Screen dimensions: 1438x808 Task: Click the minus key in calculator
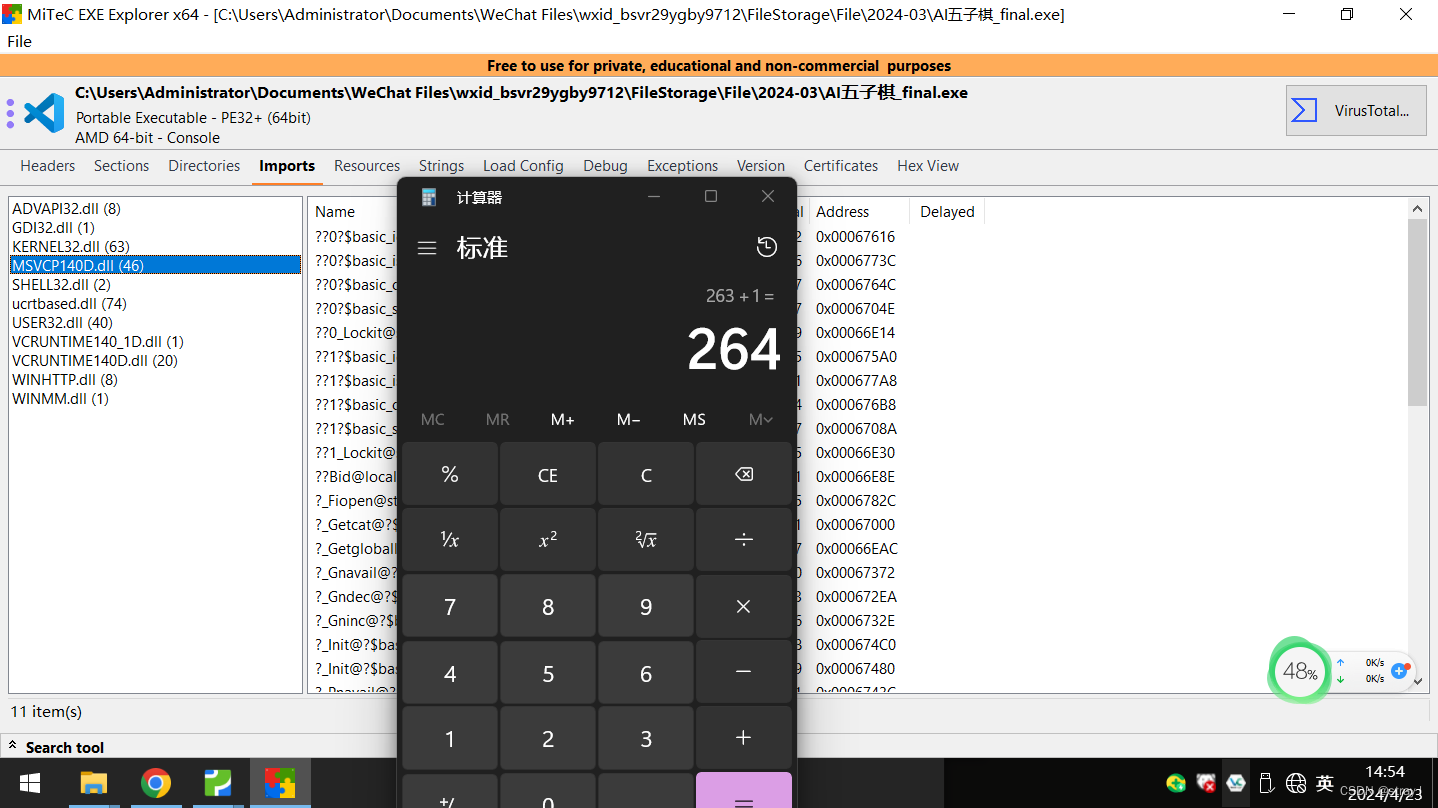(x=743, y=672)
